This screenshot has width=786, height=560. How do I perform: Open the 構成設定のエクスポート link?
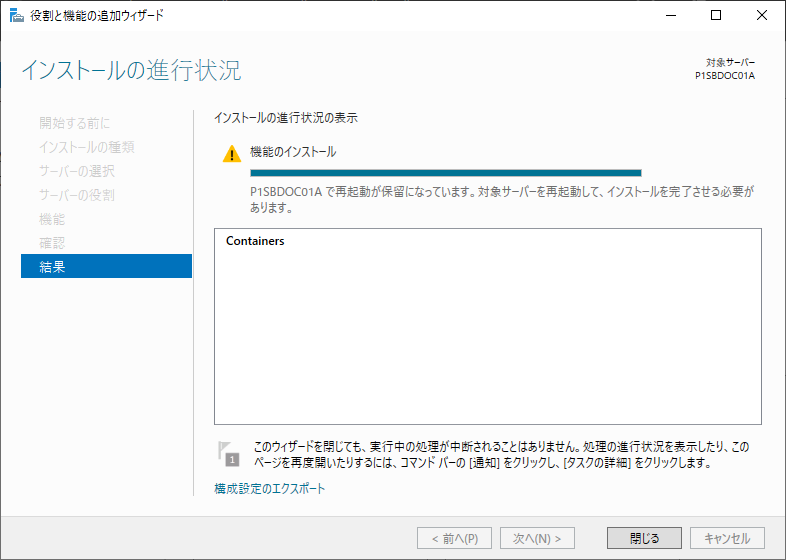pos(270,488)
